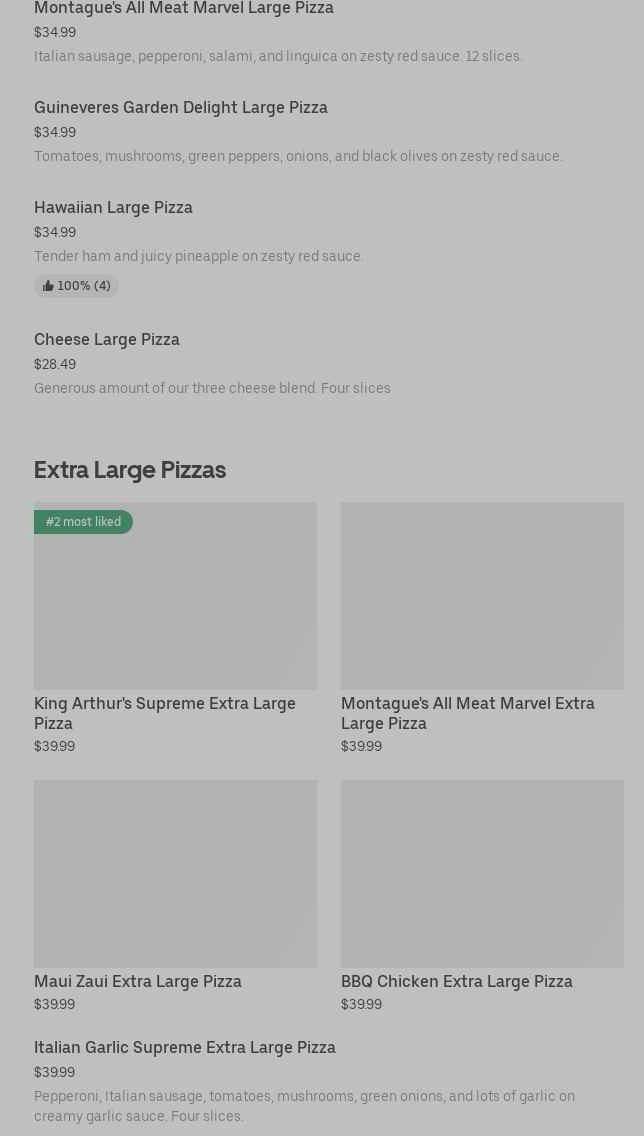Screen dimensions: 644x1136
Task: Click BBQ Chicken Extra Large Pizza image
Action: 482,873
